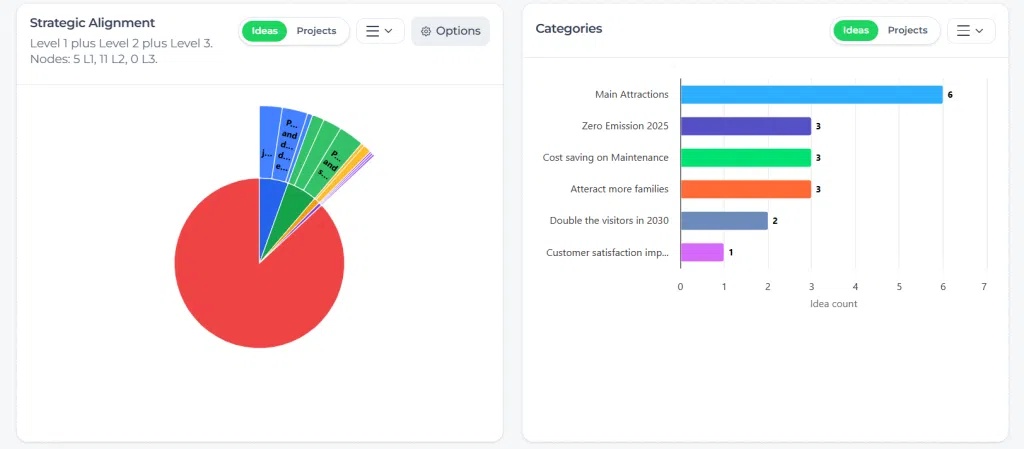This screenshot has height=449, width=1024.
Task: Click the Main Attractions light blue bar
Action: (811, 95)
